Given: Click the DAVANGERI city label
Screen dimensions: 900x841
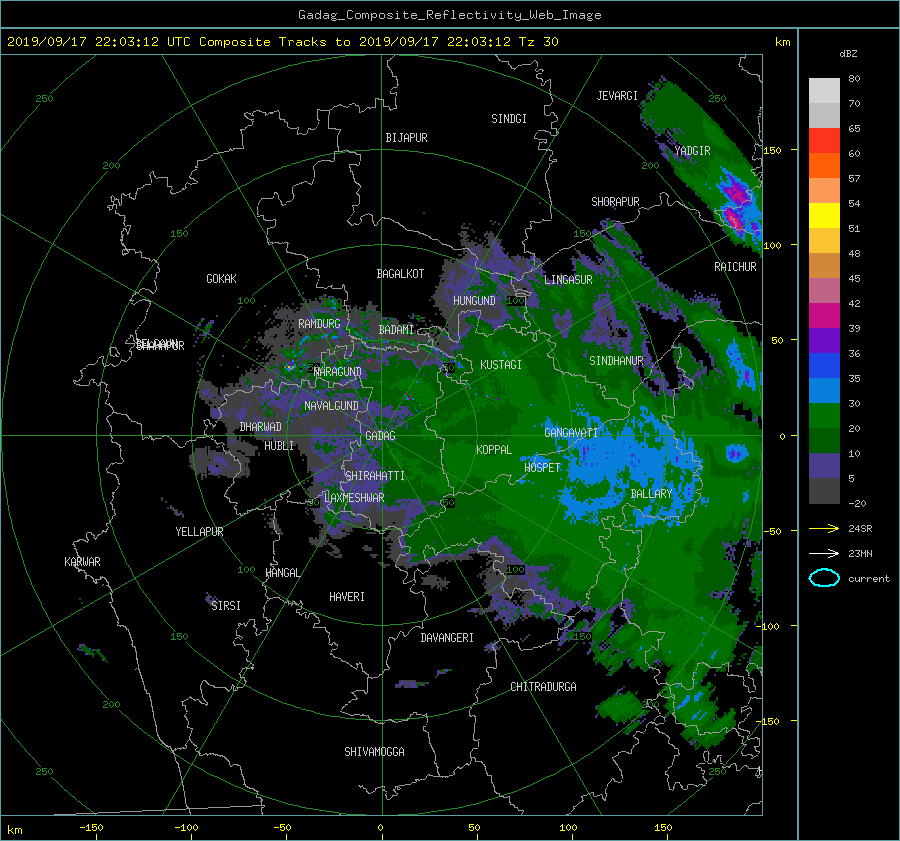Looking at the screenshot, I should point(447,638).
